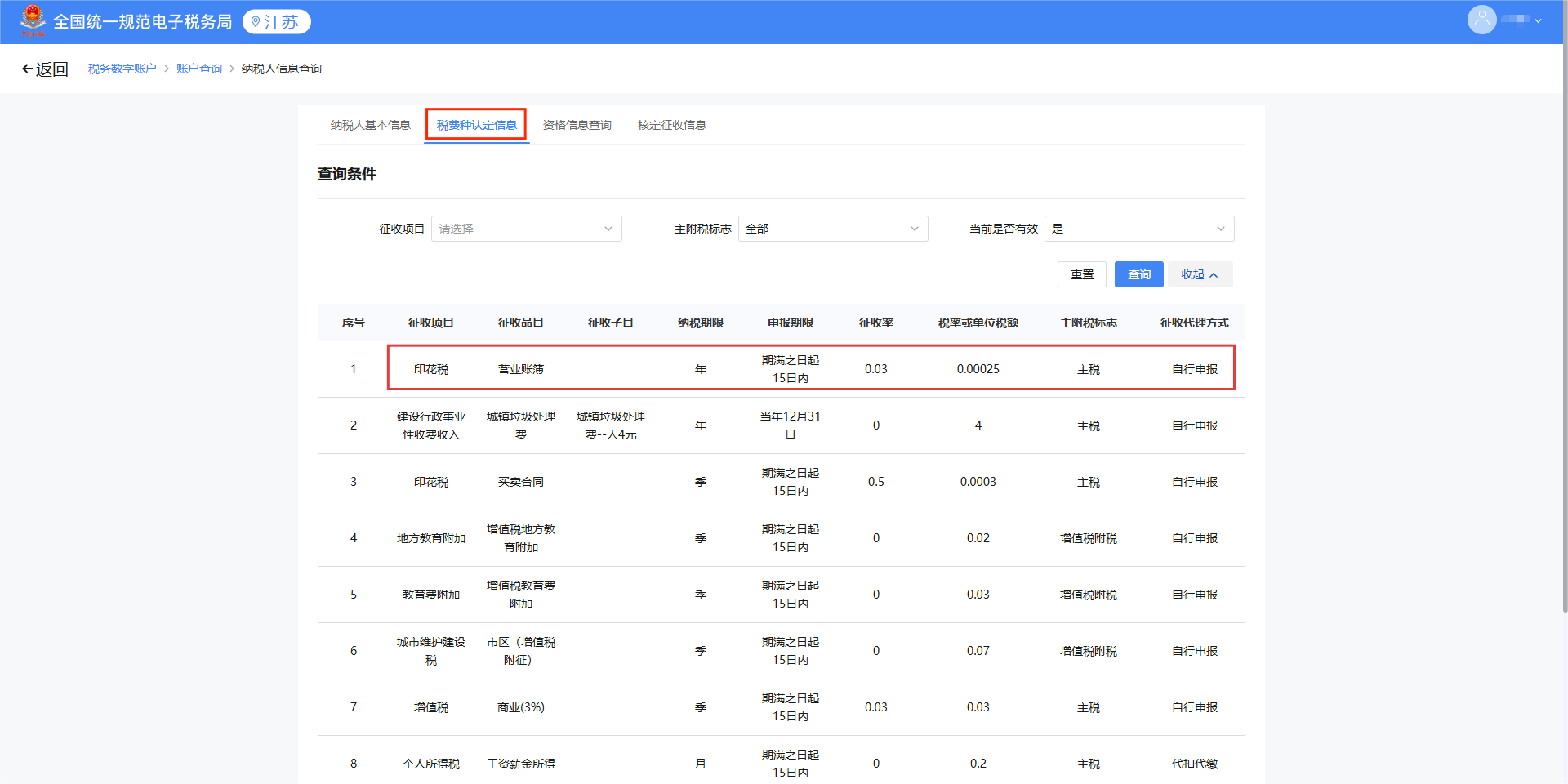This screenshot has height=784, width=1568.
Task: Open the 主附税标志 dropdown
Action: 832,229
